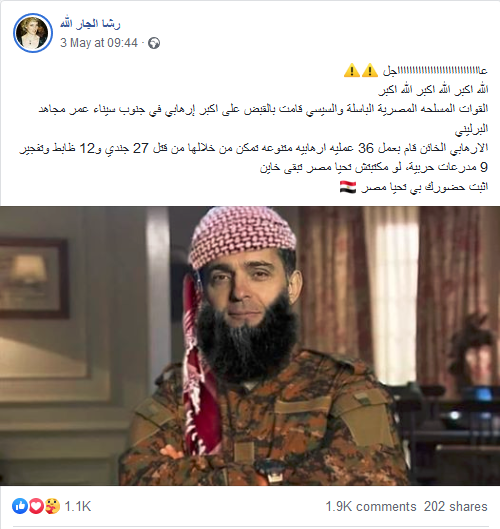Open the 1.1K reactions count
Viewport: 500px width, 529px height.
[x=78, y=506]
